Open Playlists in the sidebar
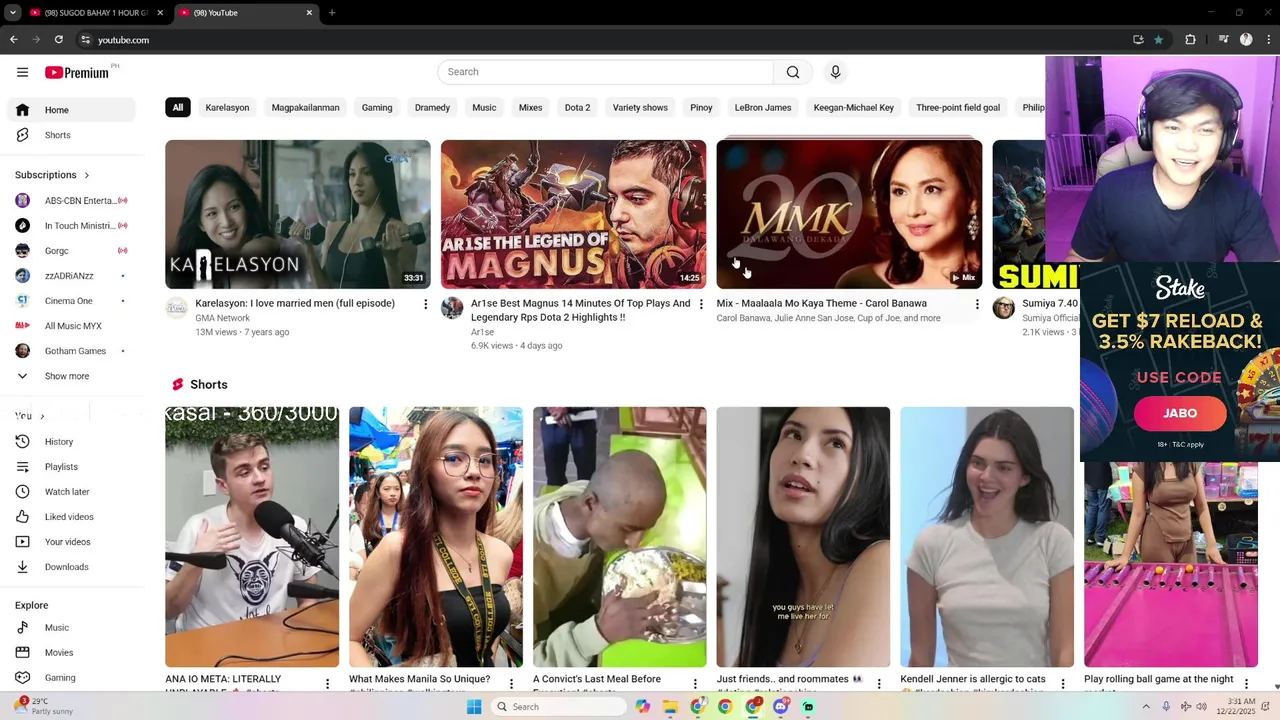Viewport: 1280px width, 720px height. pyautogui.click(x=70, y=467)
